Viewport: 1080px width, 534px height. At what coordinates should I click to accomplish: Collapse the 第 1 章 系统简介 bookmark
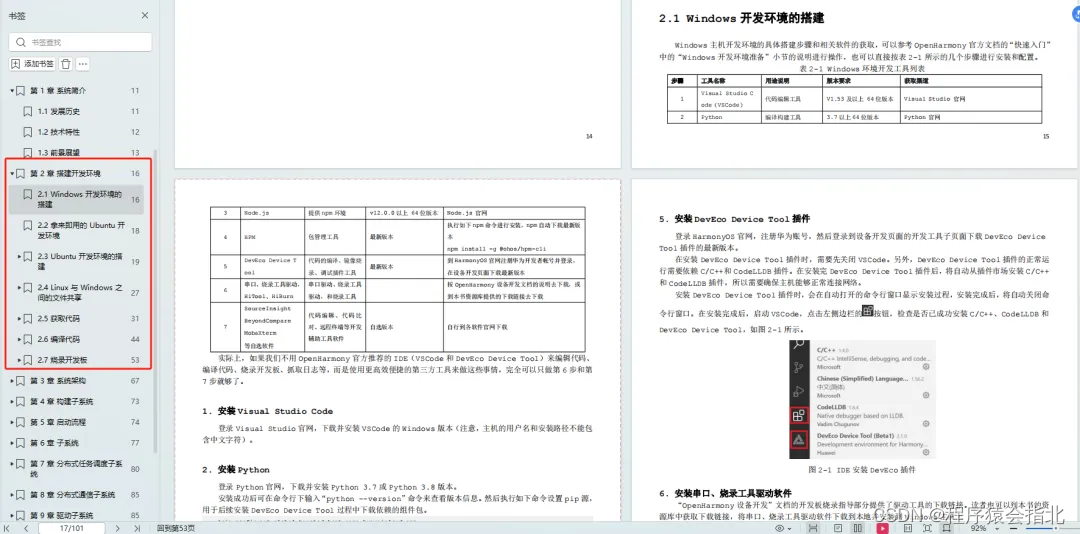[12, 91]
